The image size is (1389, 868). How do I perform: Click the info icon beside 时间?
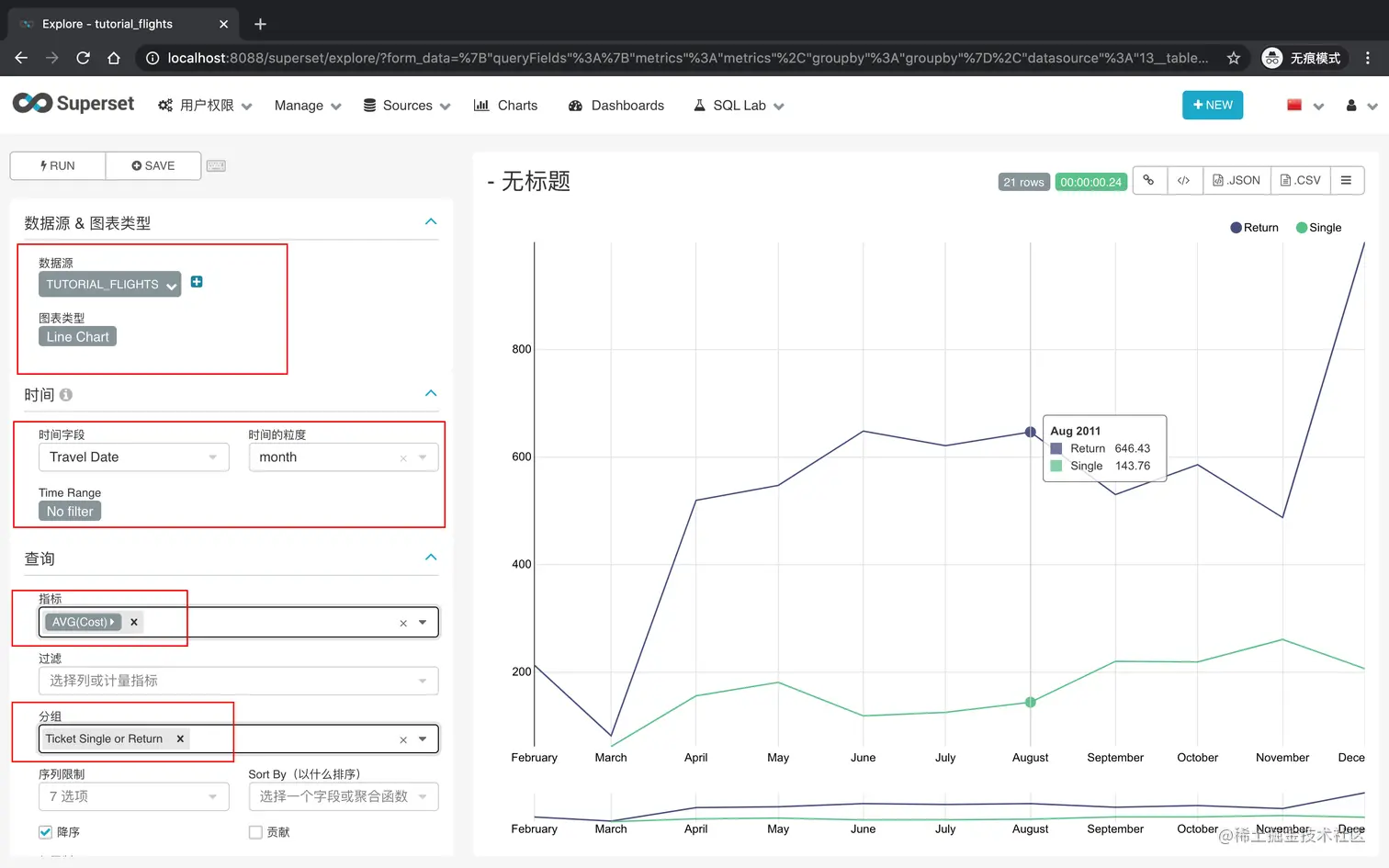[66, 395]
